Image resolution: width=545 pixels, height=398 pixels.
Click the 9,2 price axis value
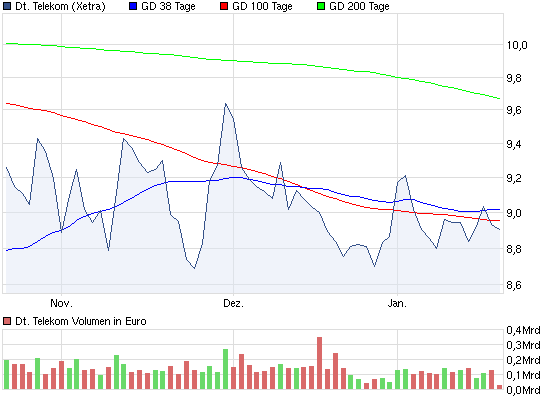click(514, 178)
